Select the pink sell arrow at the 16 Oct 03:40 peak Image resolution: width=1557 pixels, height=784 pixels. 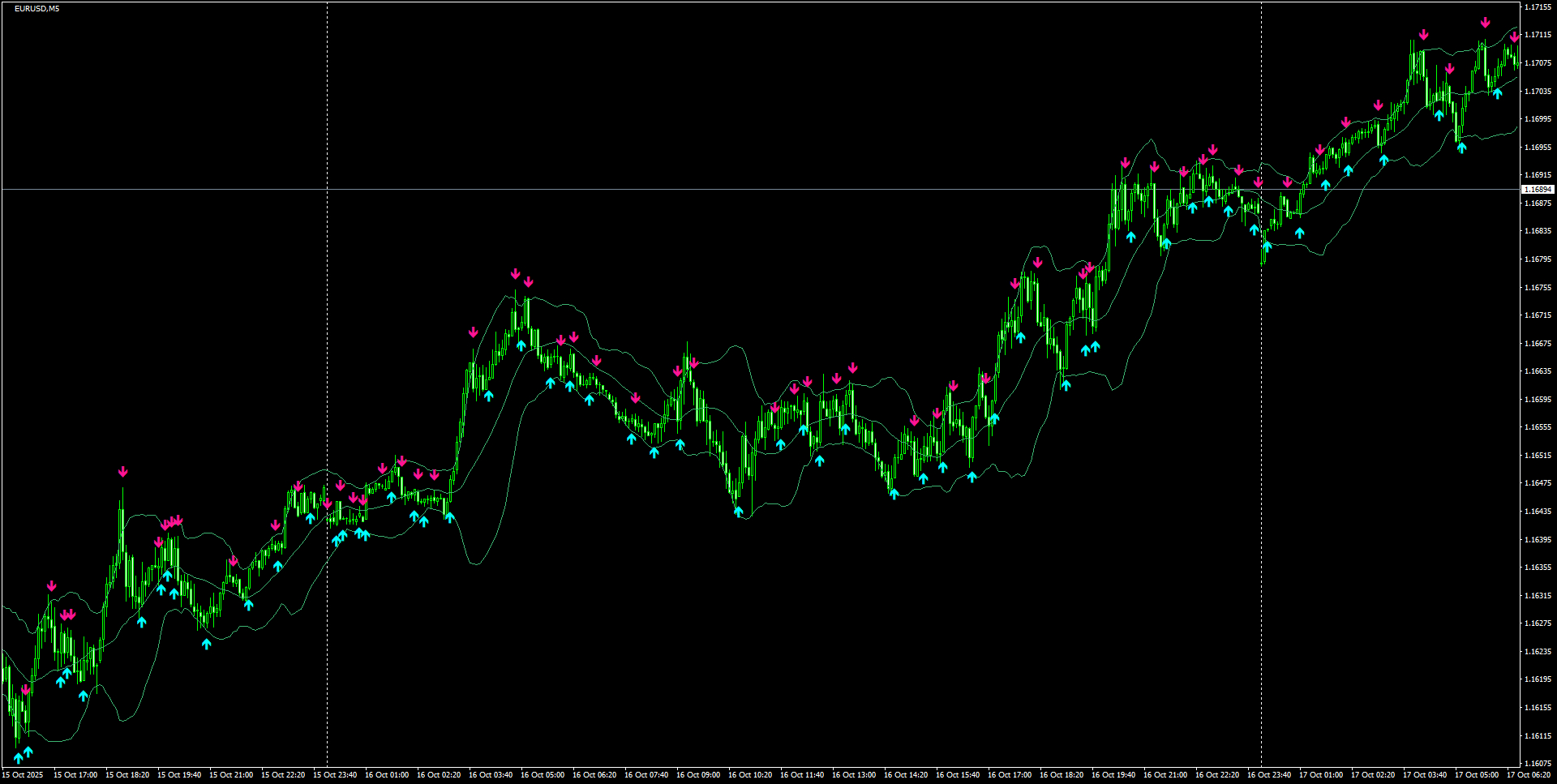tap(517, 273)
